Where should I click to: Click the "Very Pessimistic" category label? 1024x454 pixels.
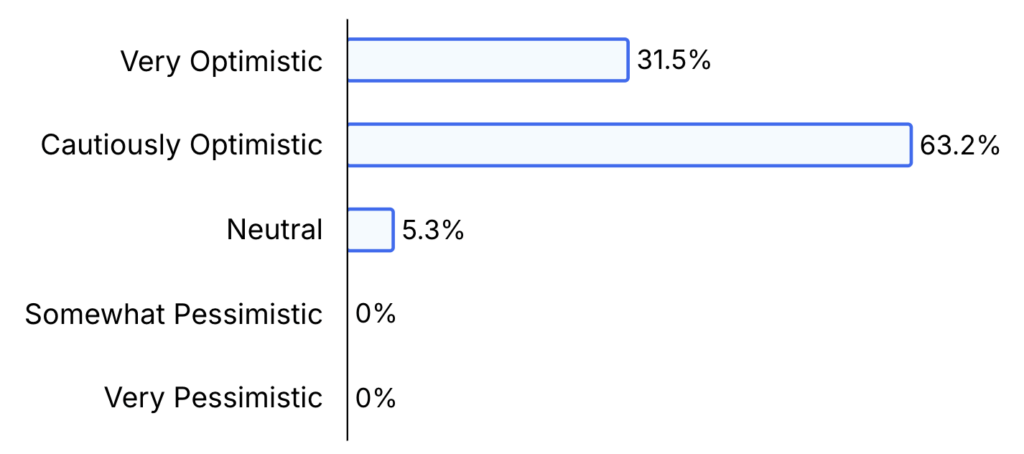point(213,398)
